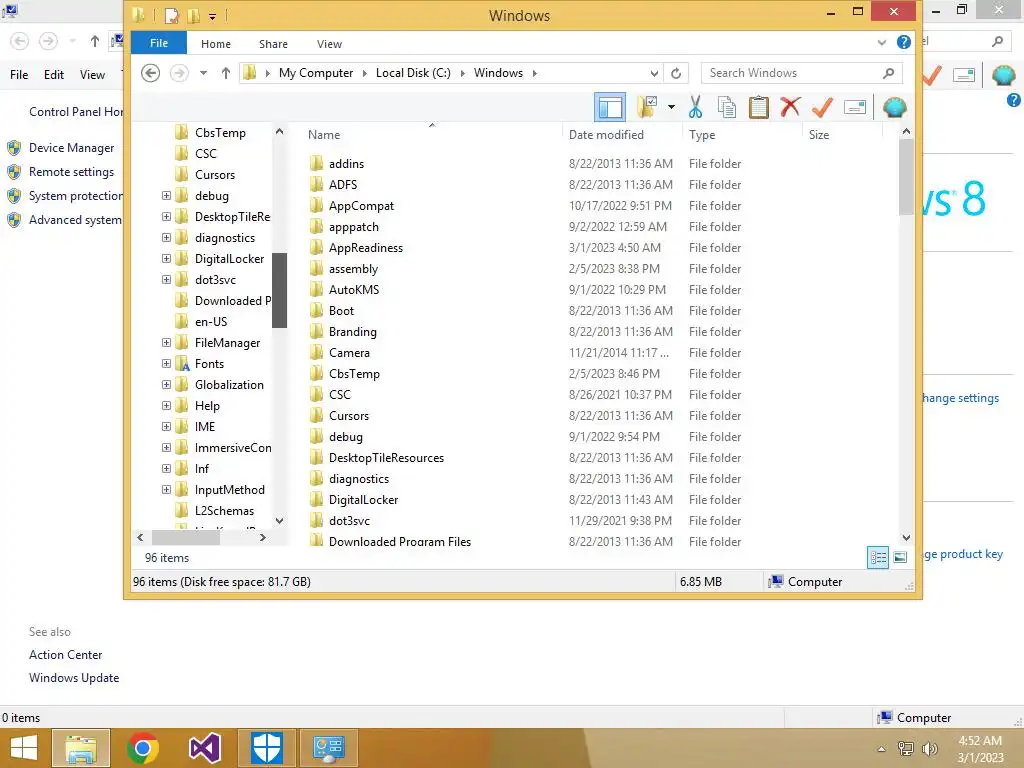Click the Search Windows input field
The image size is (1024, 768).
click(x=793, y=73)
